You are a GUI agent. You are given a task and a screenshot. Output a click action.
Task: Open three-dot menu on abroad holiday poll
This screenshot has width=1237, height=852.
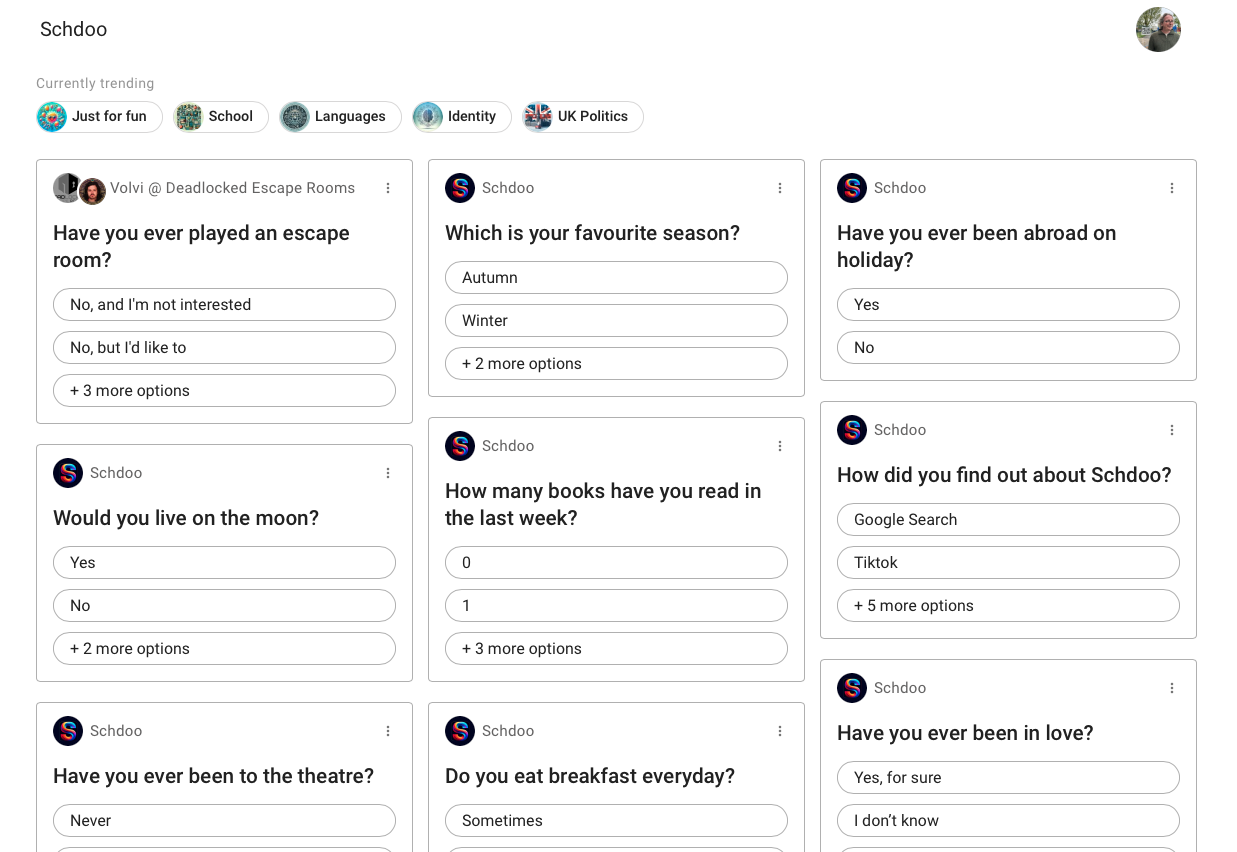click(x=1172, y=188)
